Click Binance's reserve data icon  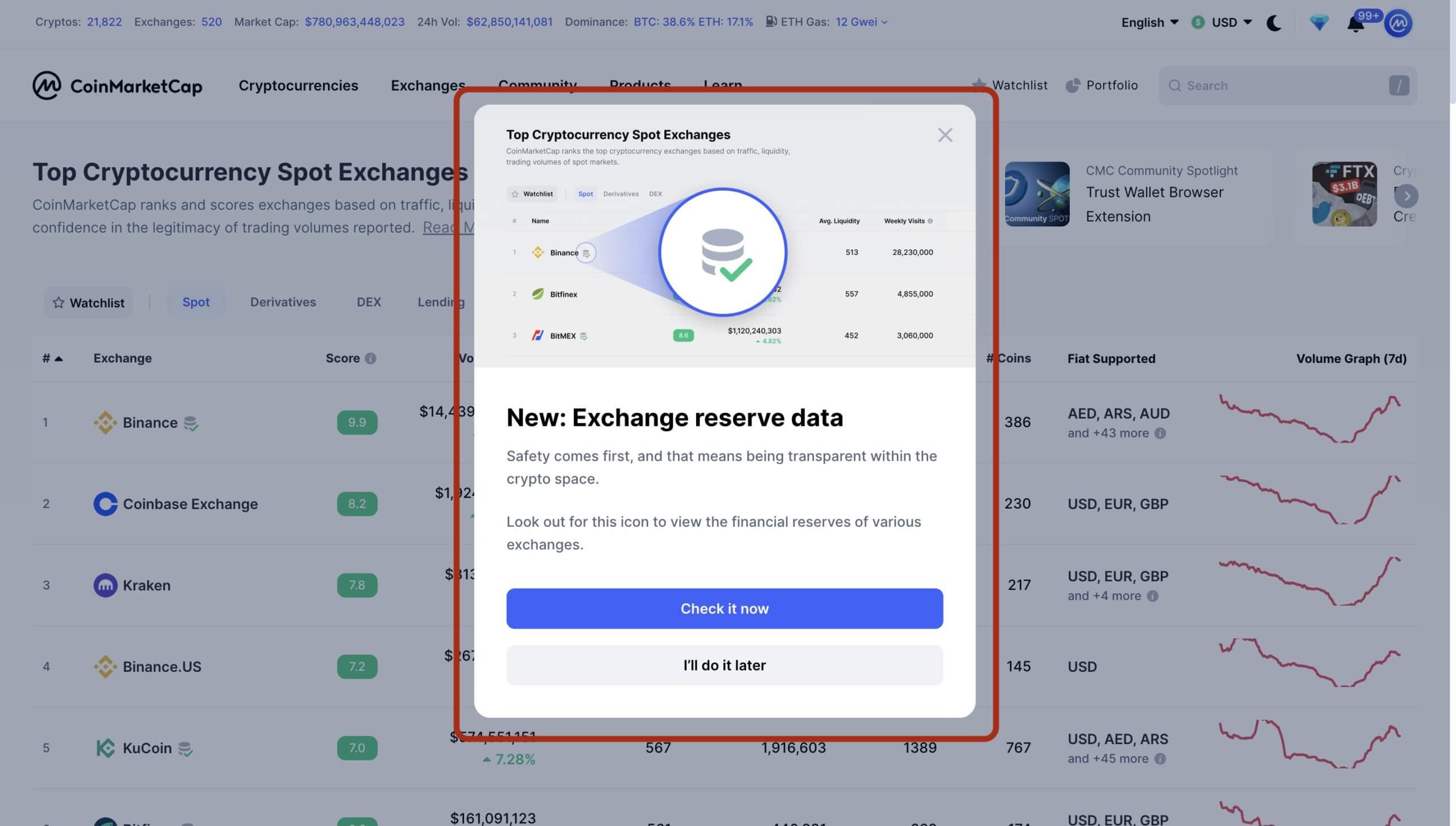click(191, 423)
